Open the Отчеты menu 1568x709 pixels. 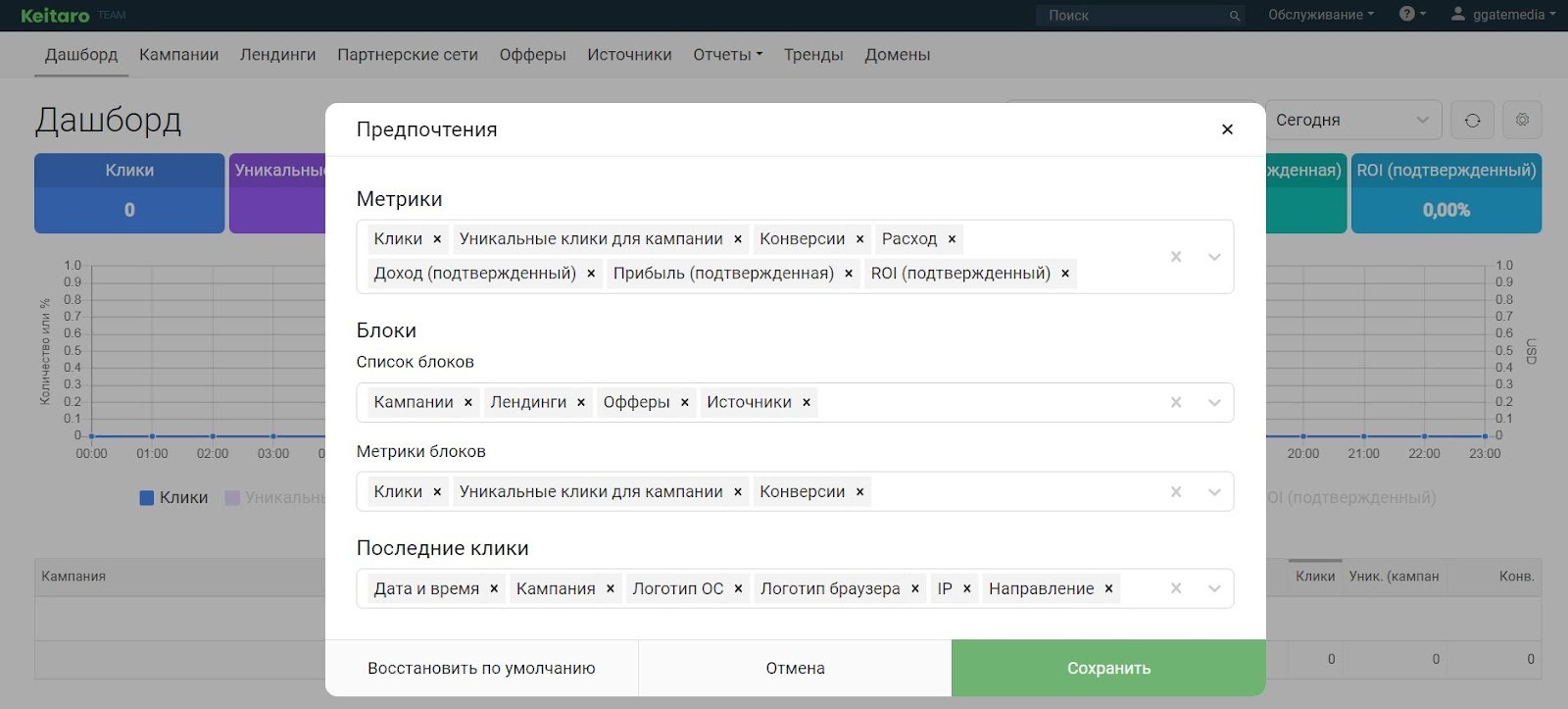pos(727,55)
